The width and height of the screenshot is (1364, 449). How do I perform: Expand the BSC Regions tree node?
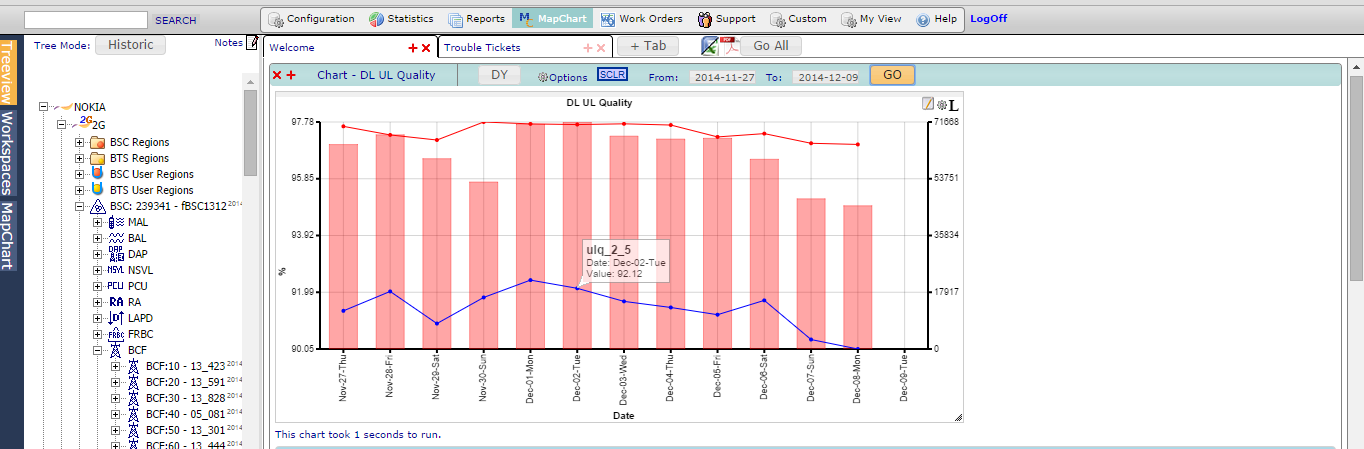tap(80, 143)
